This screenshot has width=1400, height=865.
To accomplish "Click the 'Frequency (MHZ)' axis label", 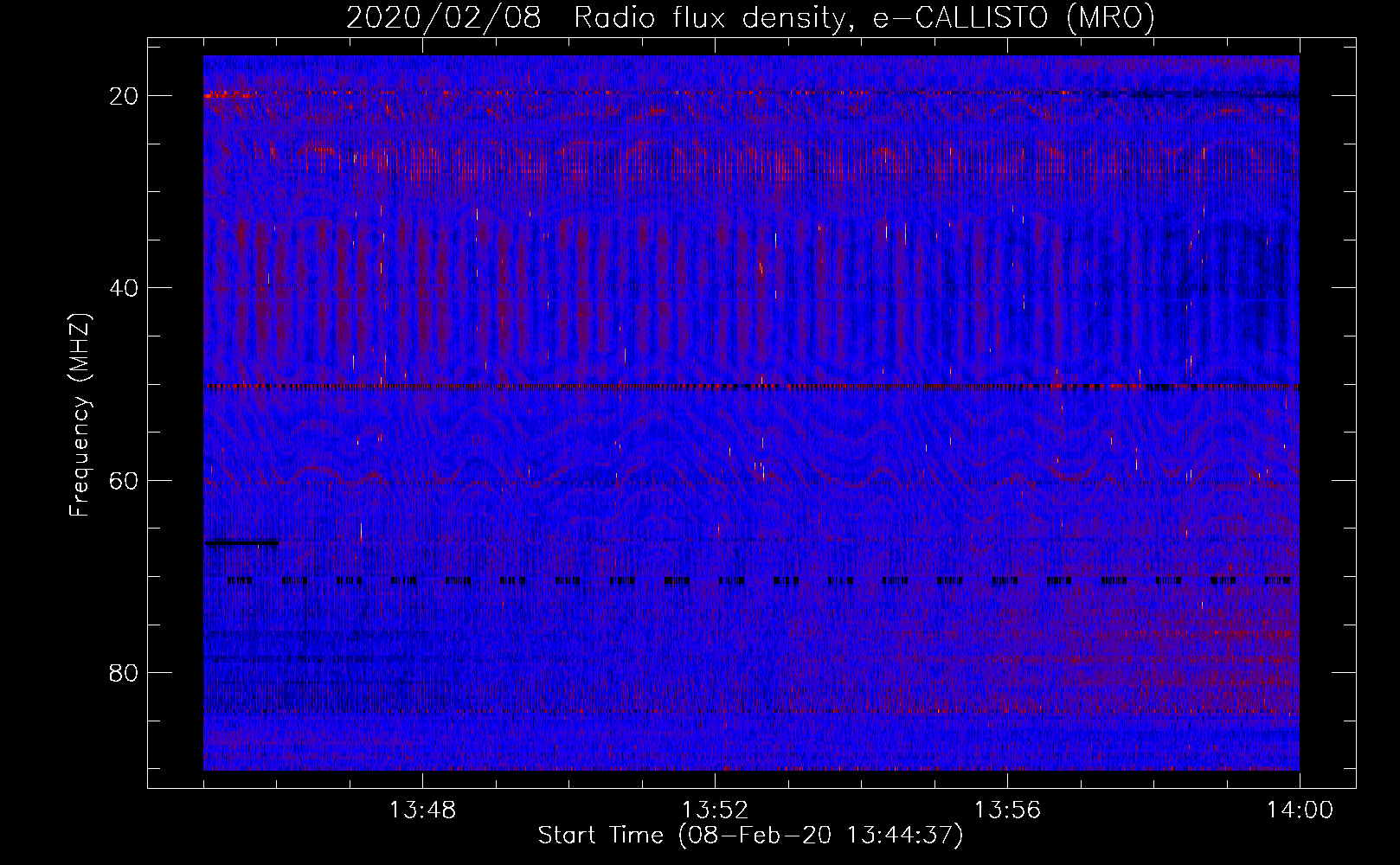I will (80, 415).
